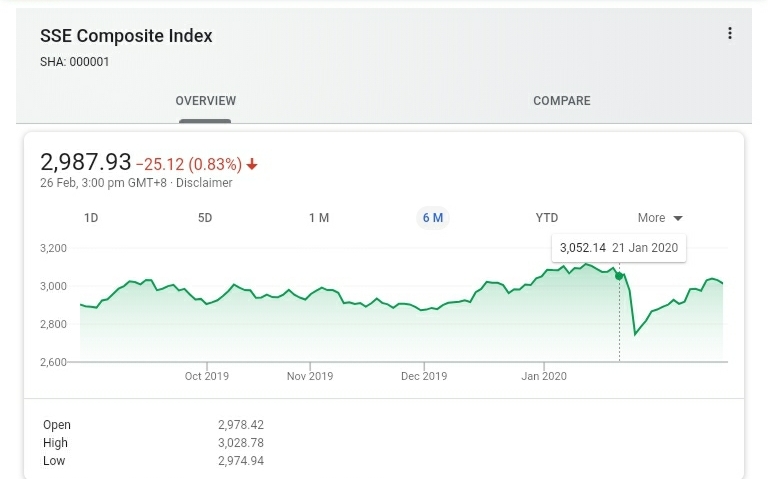This screenshot has width=768, height=479.
Task: Click the SSE Composite Index title
Action: pyautogui.click(x=126, y=36)
